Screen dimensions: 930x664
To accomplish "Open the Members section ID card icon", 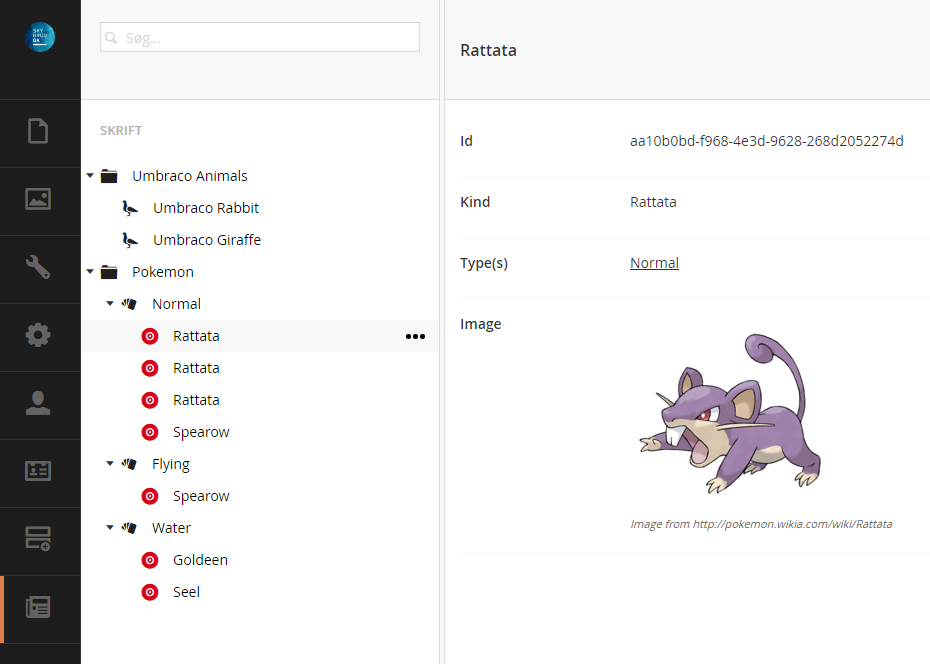I will pos(38,471).
